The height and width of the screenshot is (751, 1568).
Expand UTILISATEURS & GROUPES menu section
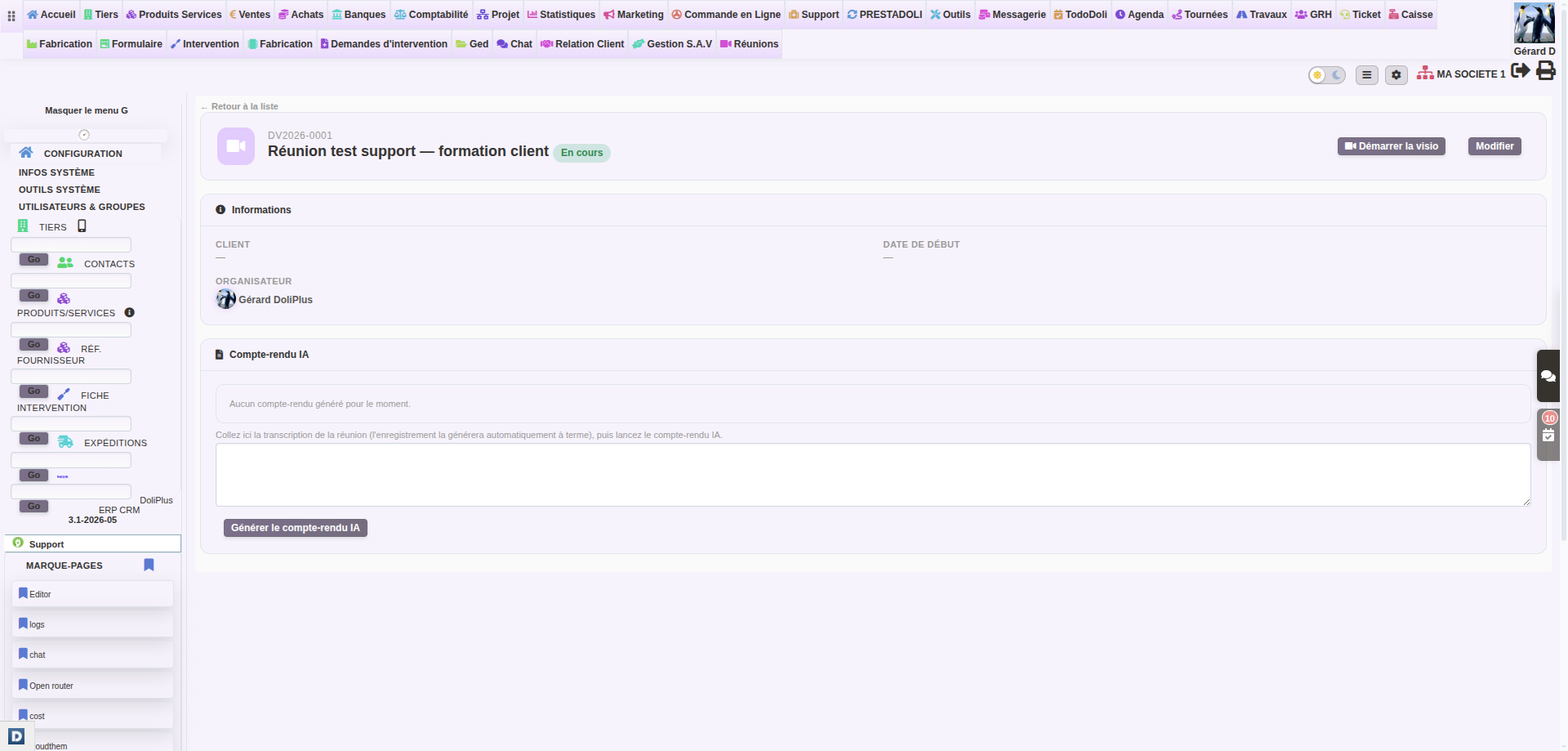click(x=82, y=207)
